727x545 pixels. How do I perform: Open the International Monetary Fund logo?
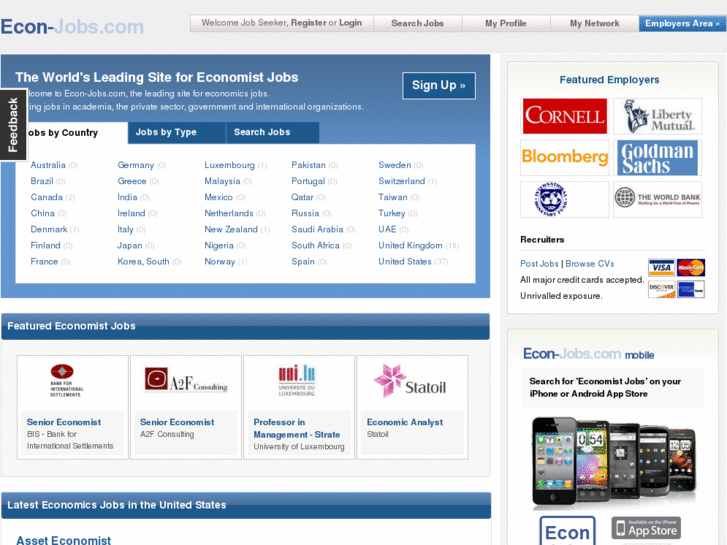(x=564, y=199)
